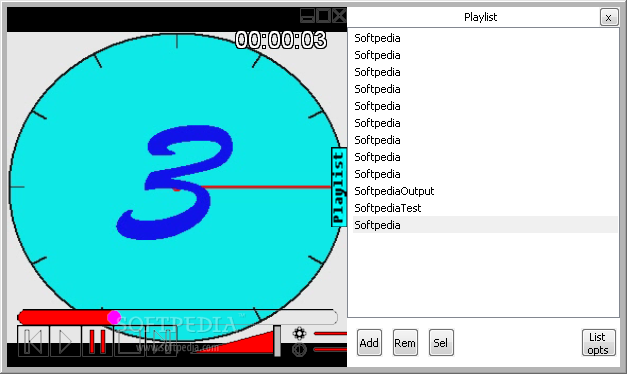The image size is (627, 374).
Task: Click the brightness sun icon
Action: pyautogui.click(x=300, y=333)
